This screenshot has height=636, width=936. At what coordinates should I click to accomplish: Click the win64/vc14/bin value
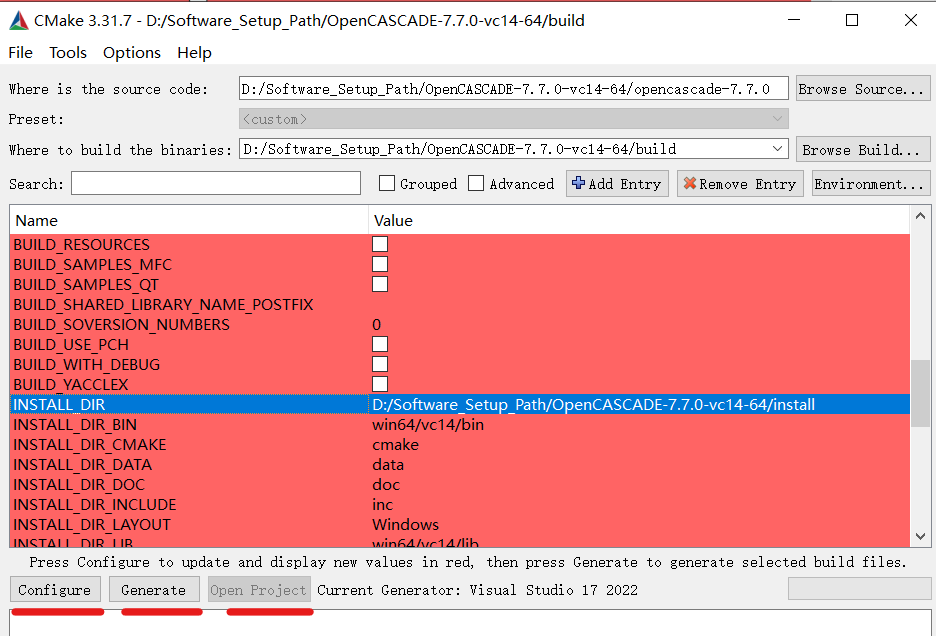pyautogui.click(x=428, y=425)
